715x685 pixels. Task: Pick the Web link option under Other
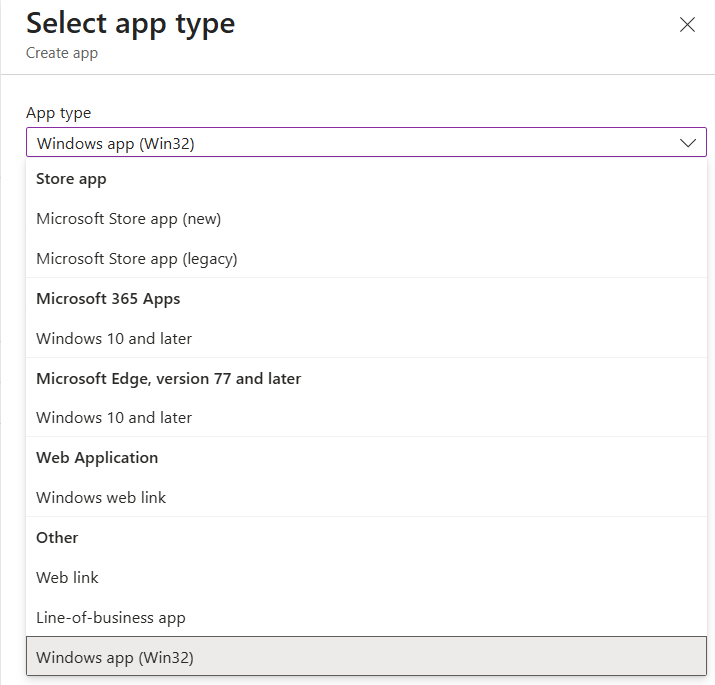click(366, 577)
